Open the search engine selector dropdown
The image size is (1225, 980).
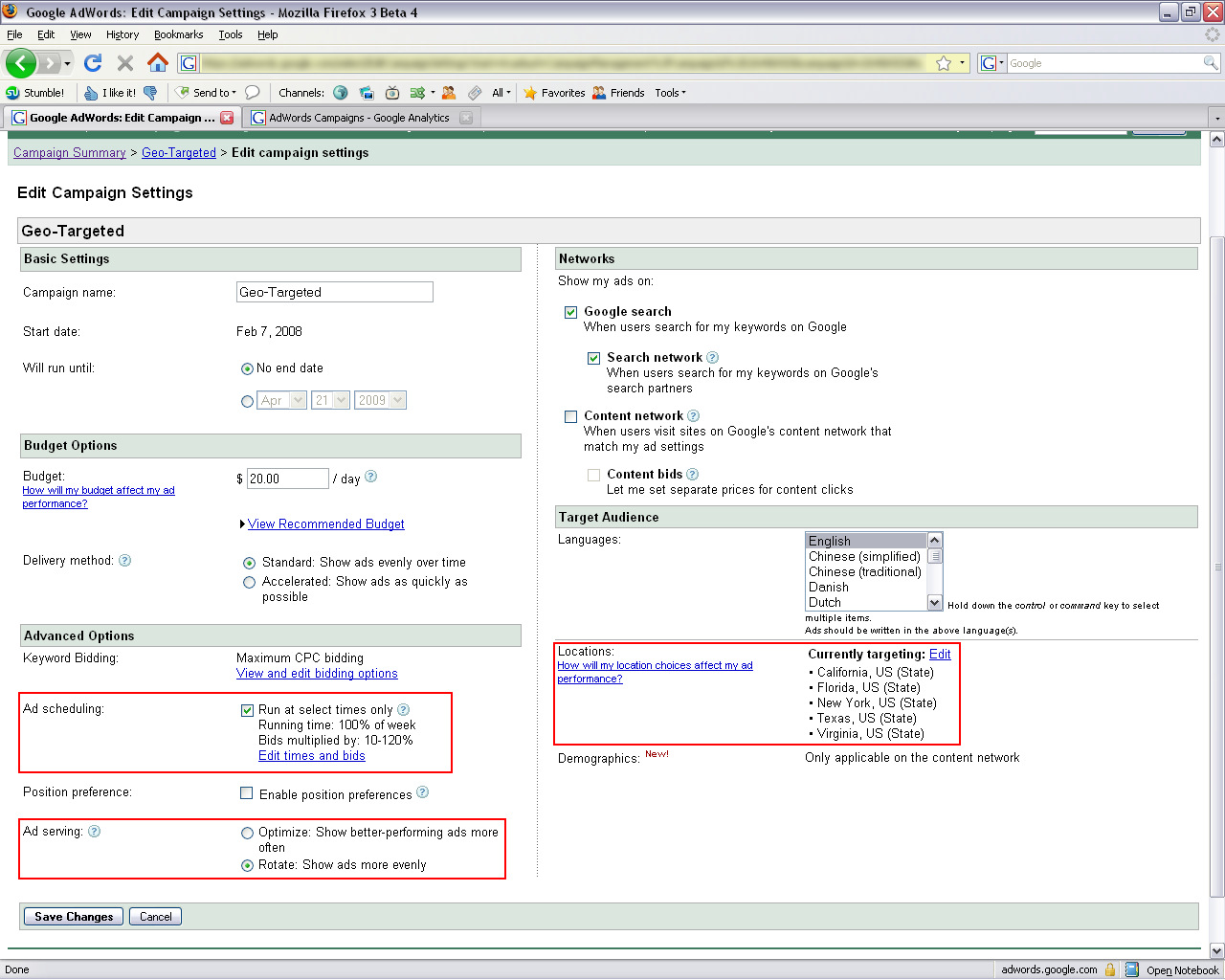[x=991, y=63]
